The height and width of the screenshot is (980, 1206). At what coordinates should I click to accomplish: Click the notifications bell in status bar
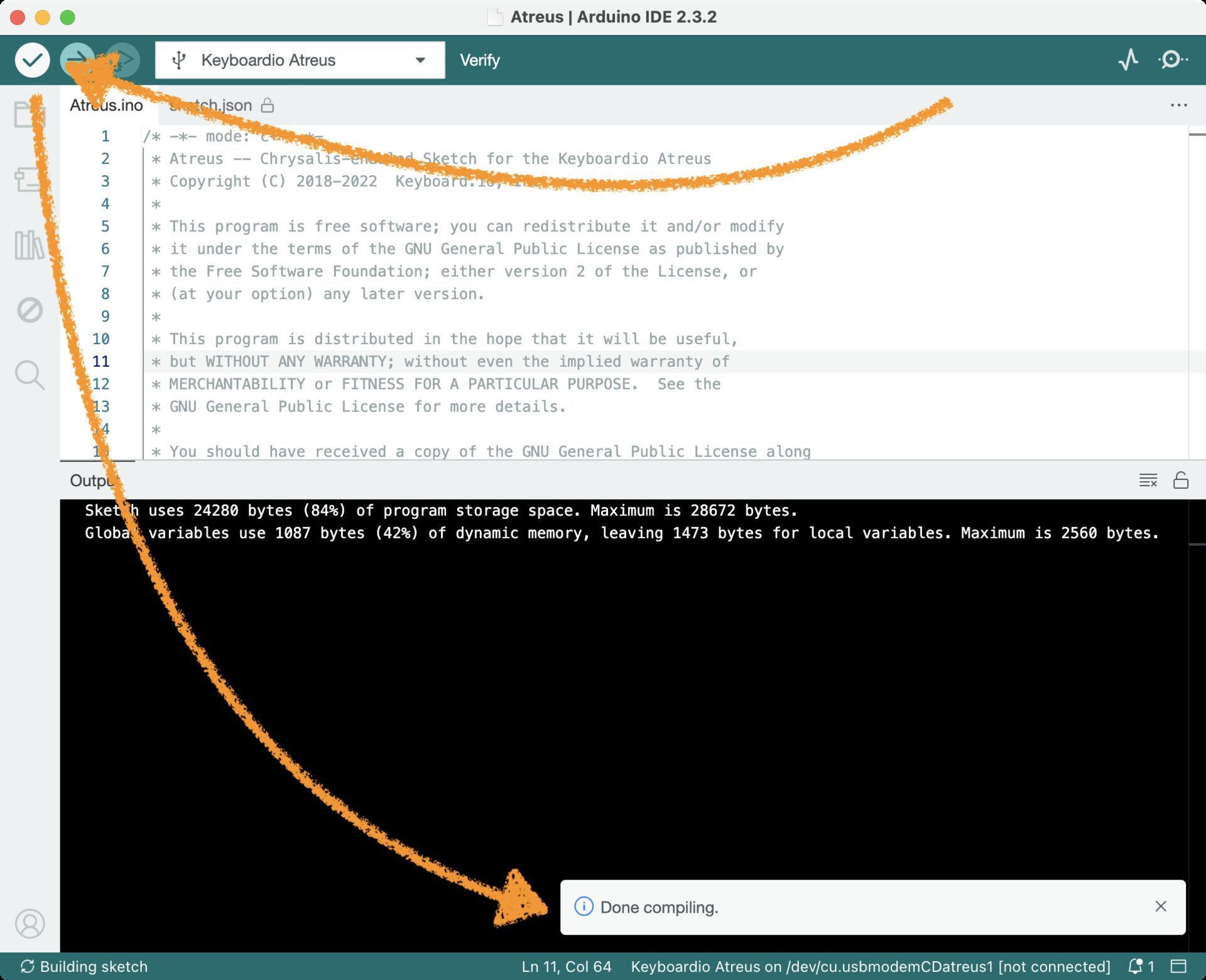tap(1141, 967)
